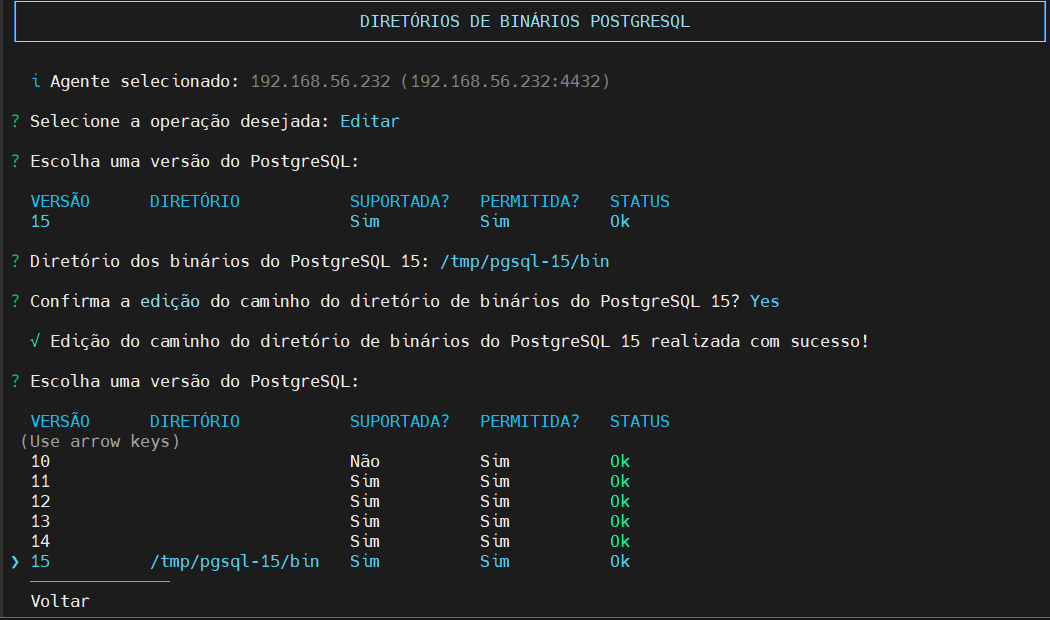This screenshot has width=1050, height=620.
Task: Click the 'Editar' operation answer
Action: click(370, 121)
